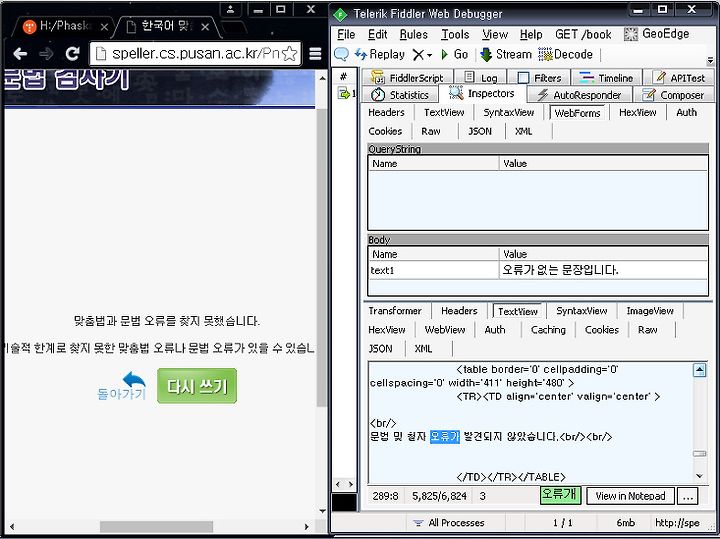Select request Raw inspector tab
The height and width of the screenshot is (539, 720).
tap(431, 131)
